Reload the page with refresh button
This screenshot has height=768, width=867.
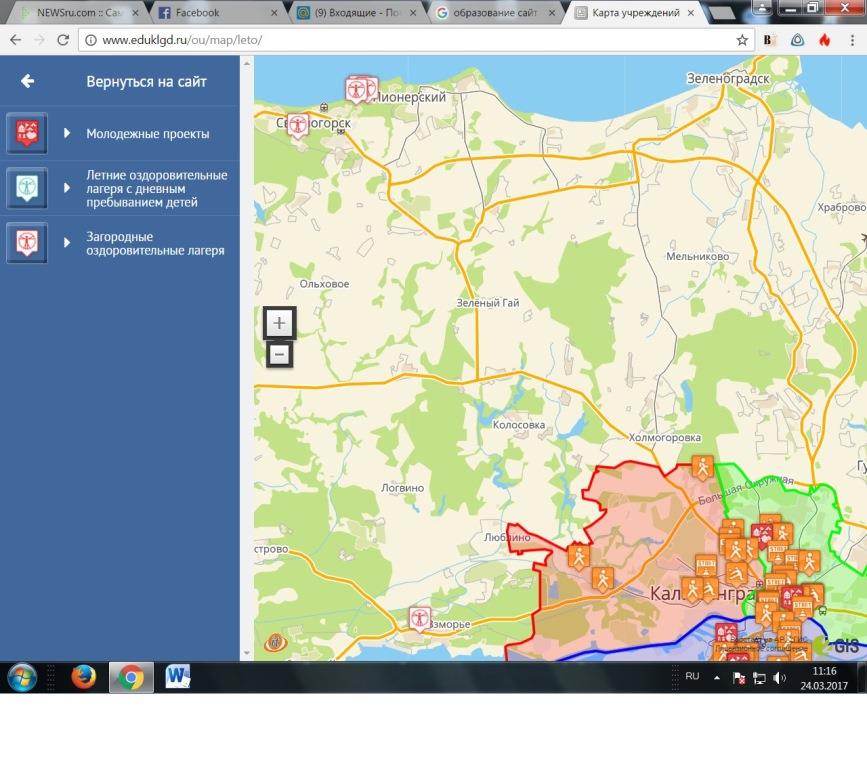coord(63,40)
